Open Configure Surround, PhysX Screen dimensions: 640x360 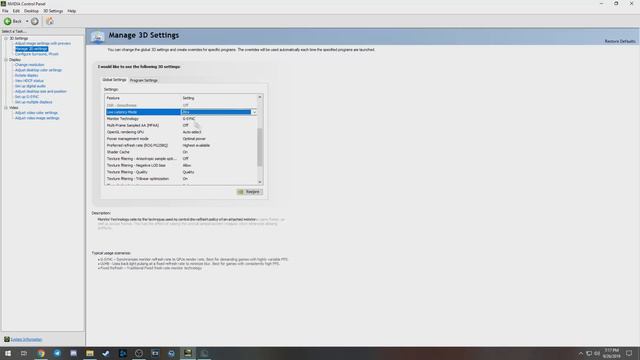click(x=37, y=54)
